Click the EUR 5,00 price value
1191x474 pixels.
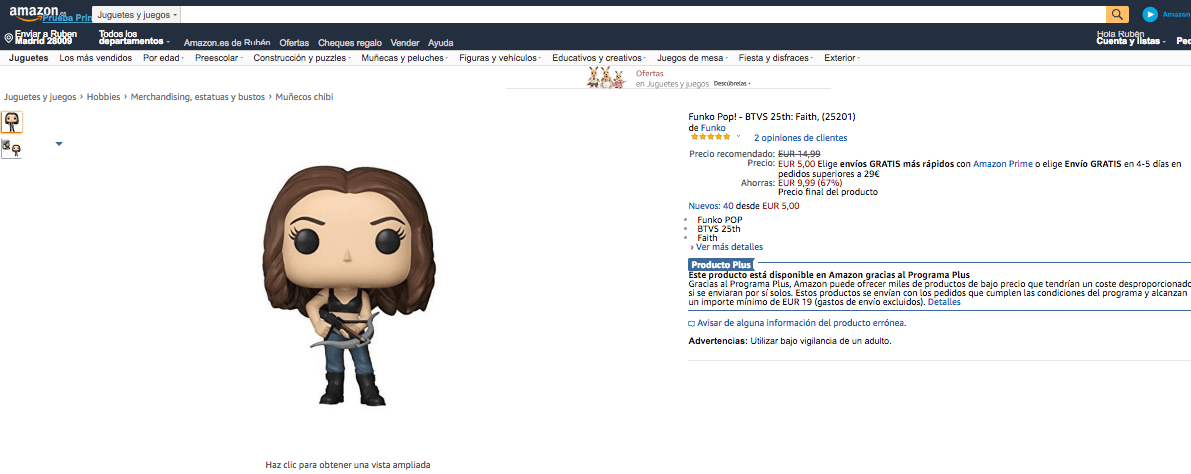click(x=797, y=163)
